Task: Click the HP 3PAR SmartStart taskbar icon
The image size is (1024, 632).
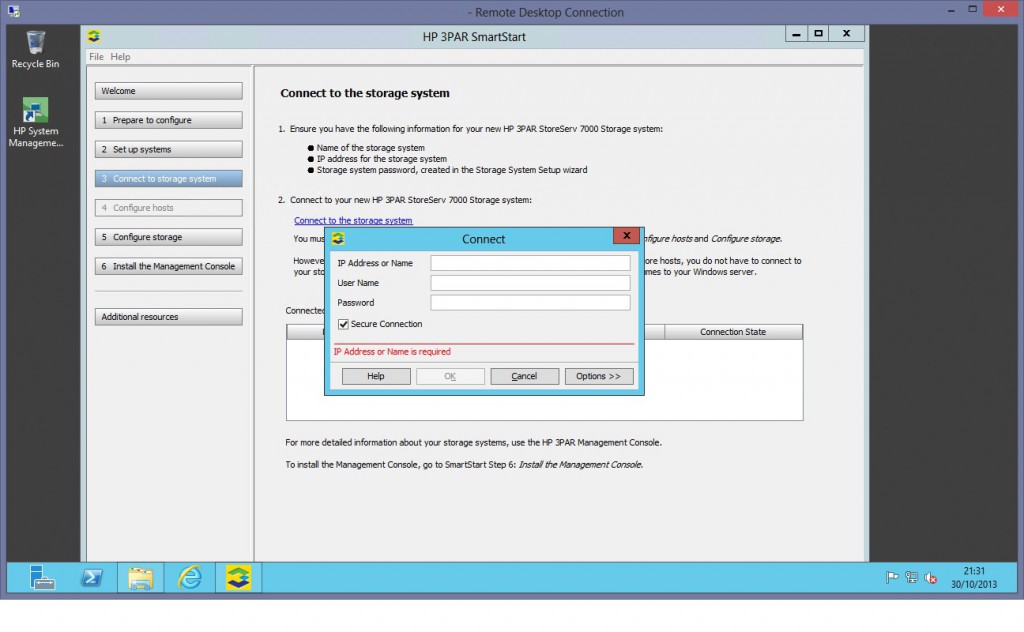Action: point(238,578)
